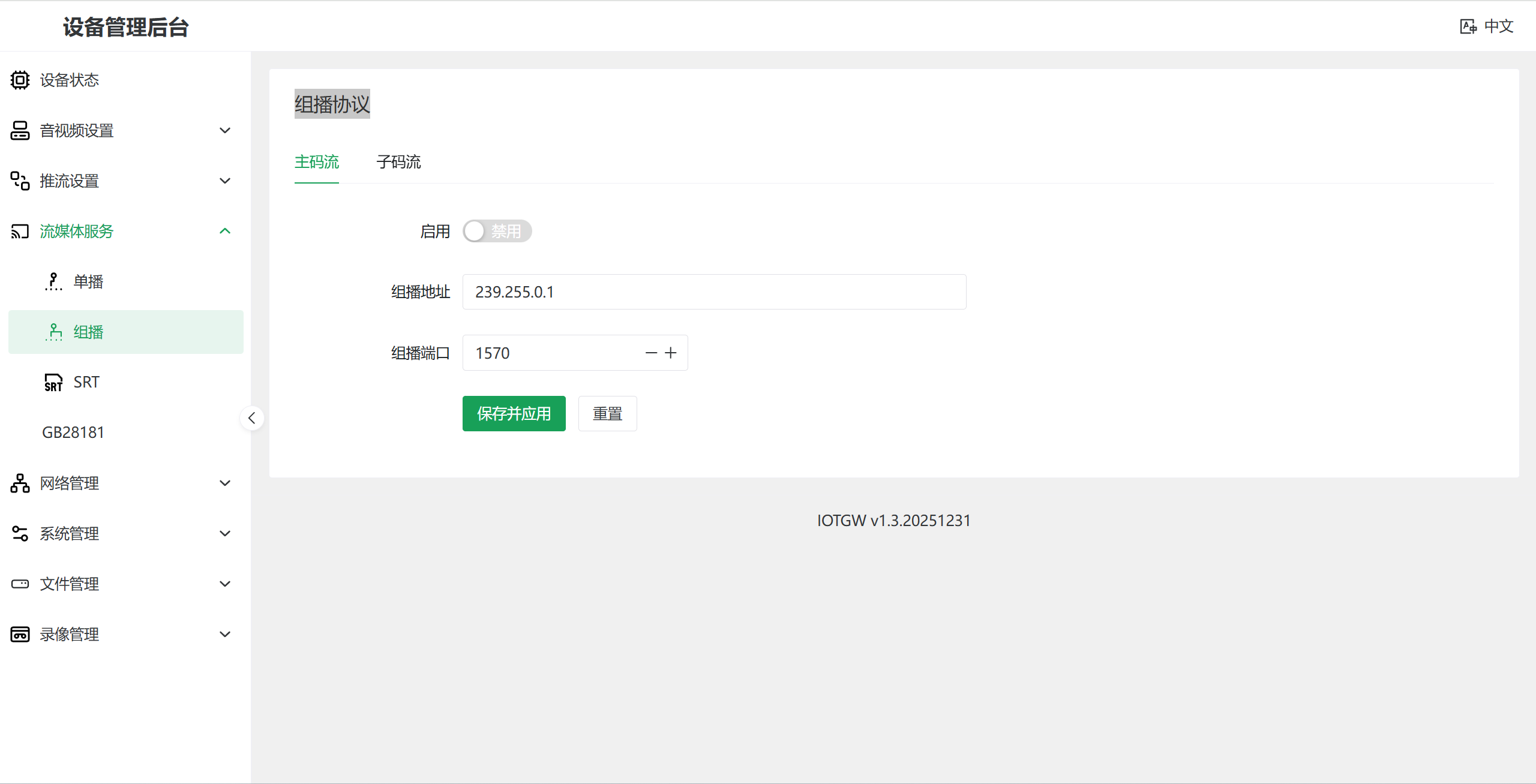Click the 音视频设置 sidebar icon

[20, 130]
